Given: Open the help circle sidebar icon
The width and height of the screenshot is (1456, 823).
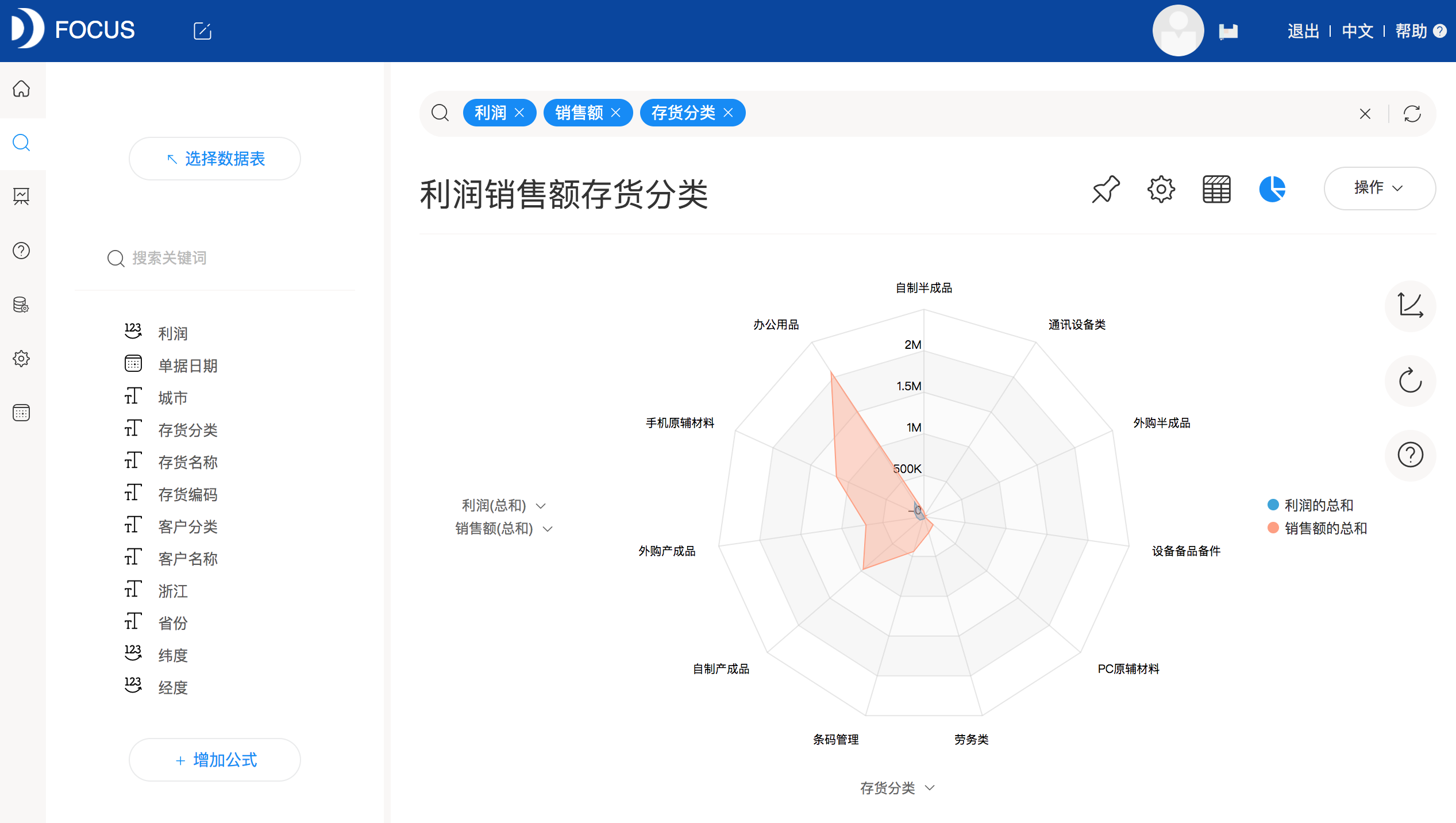Looking at the screenshot, I should click(21, 251).
